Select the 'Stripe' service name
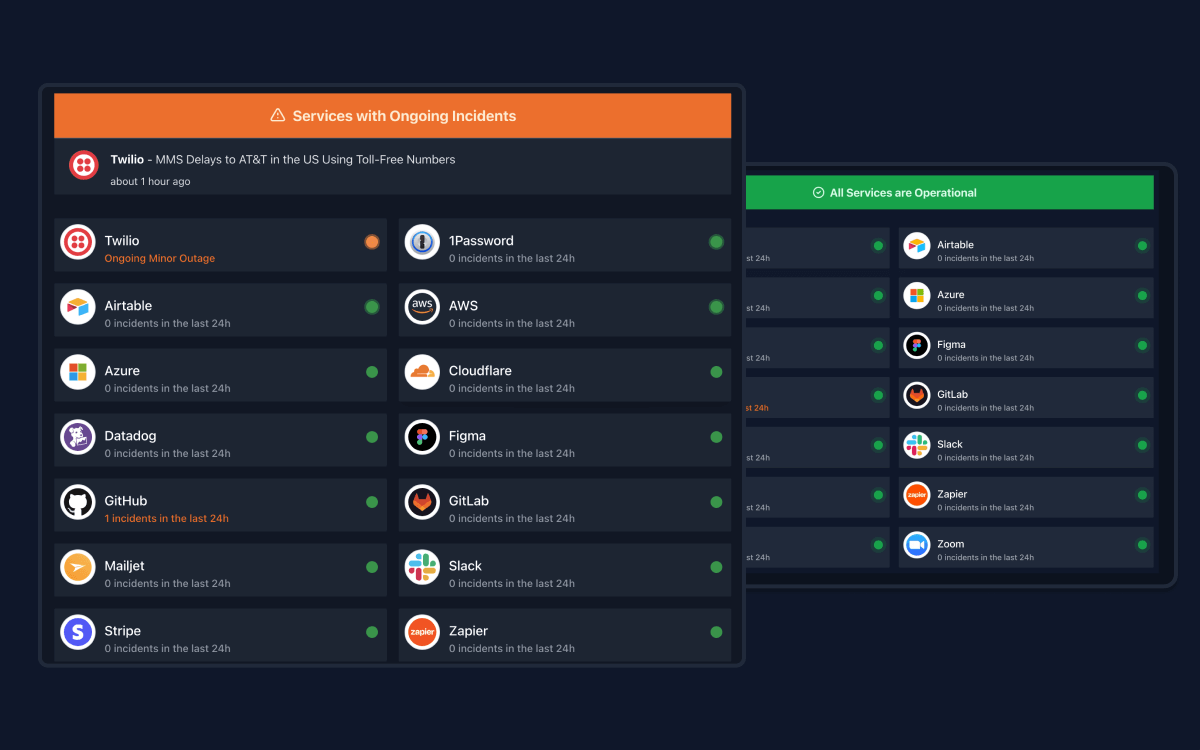The height and width of the screenshot is (750, 1200). pos(122,631)
